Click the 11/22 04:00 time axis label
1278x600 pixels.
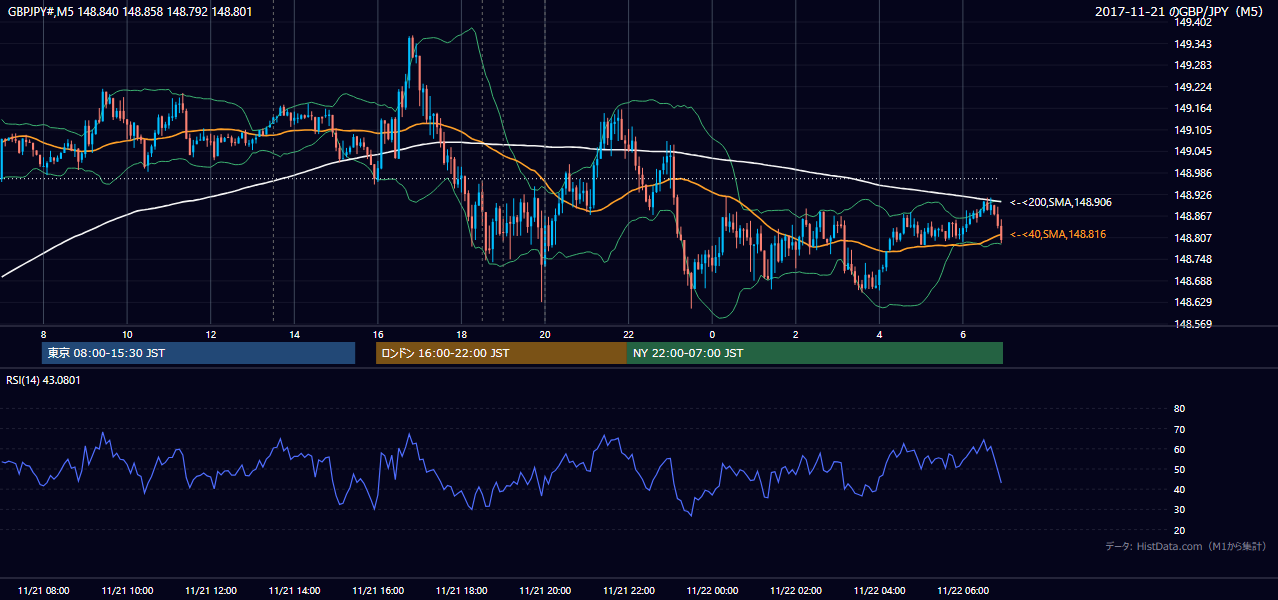coord(880,591)
